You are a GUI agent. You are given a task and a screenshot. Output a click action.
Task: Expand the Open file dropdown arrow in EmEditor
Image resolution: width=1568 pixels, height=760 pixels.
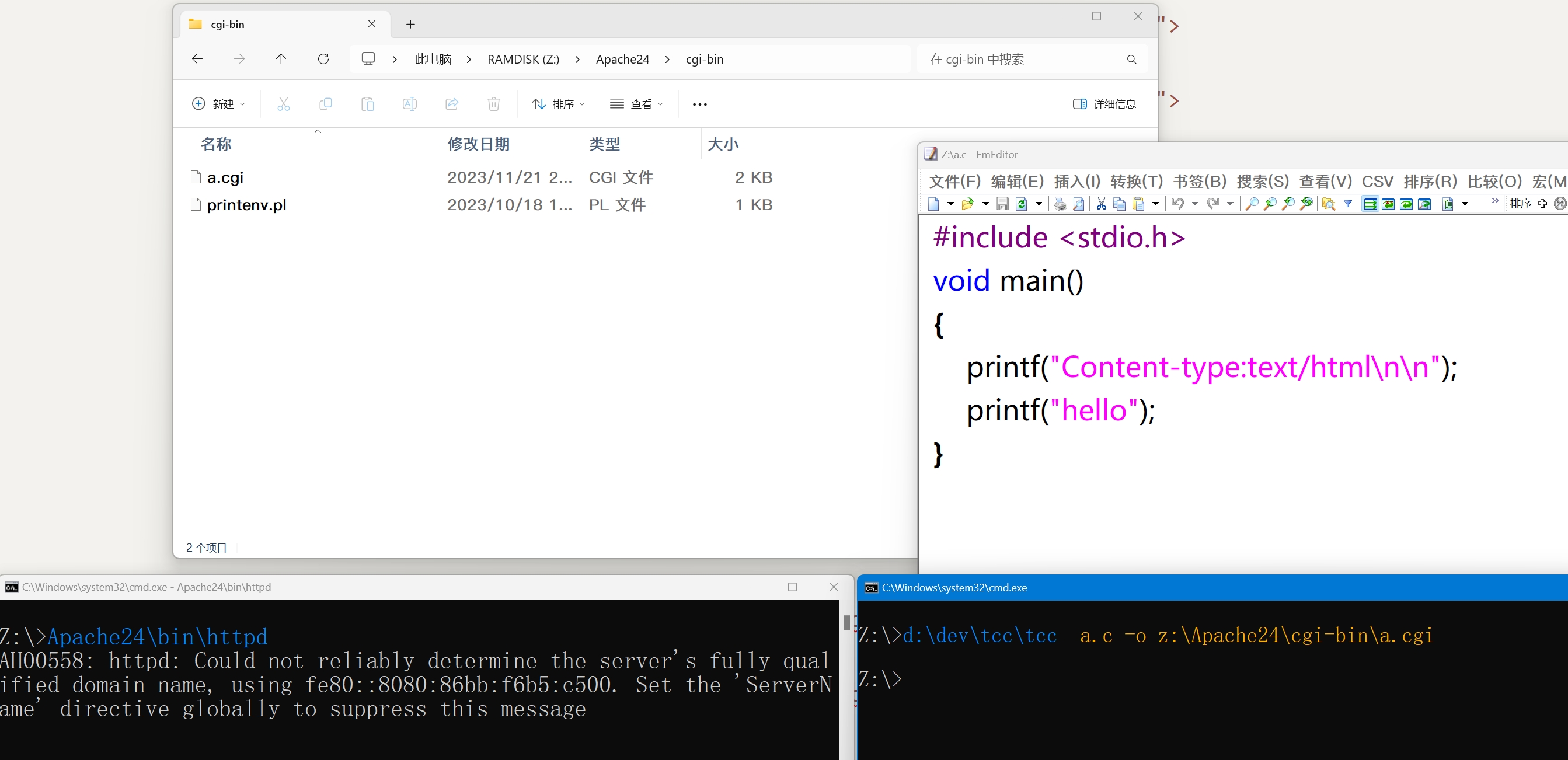pos(985,204)
